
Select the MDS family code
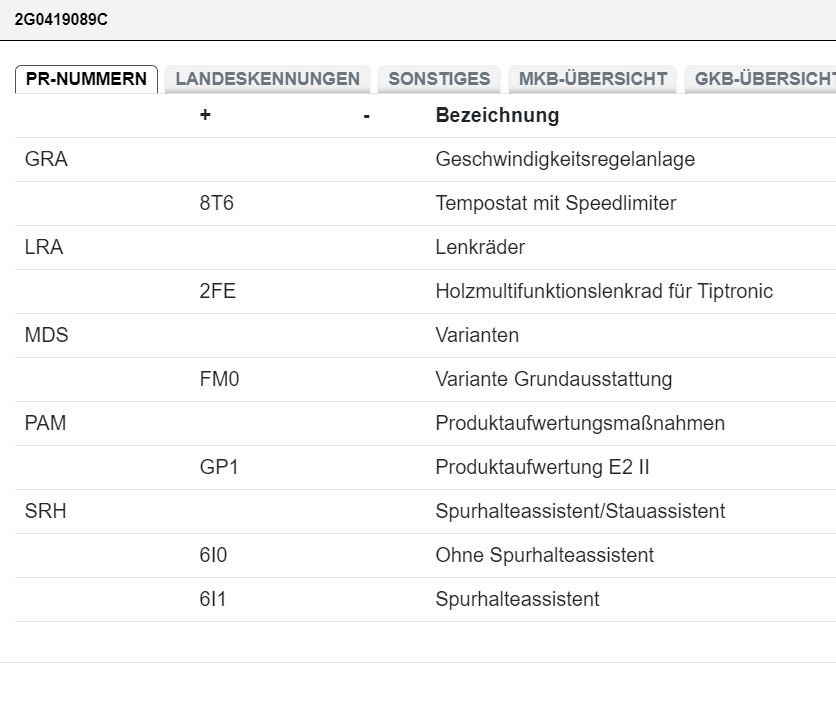[47, 335]
